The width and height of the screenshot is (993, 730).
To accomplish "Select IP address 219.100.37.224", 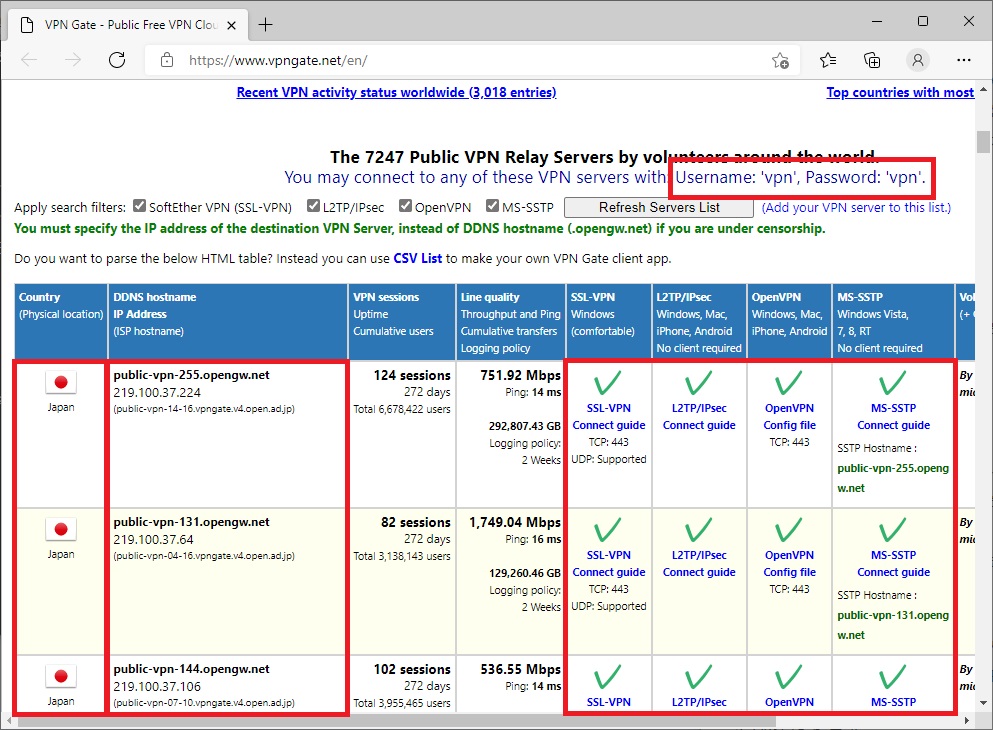I will pyautogui.click(x=157, y=393).
